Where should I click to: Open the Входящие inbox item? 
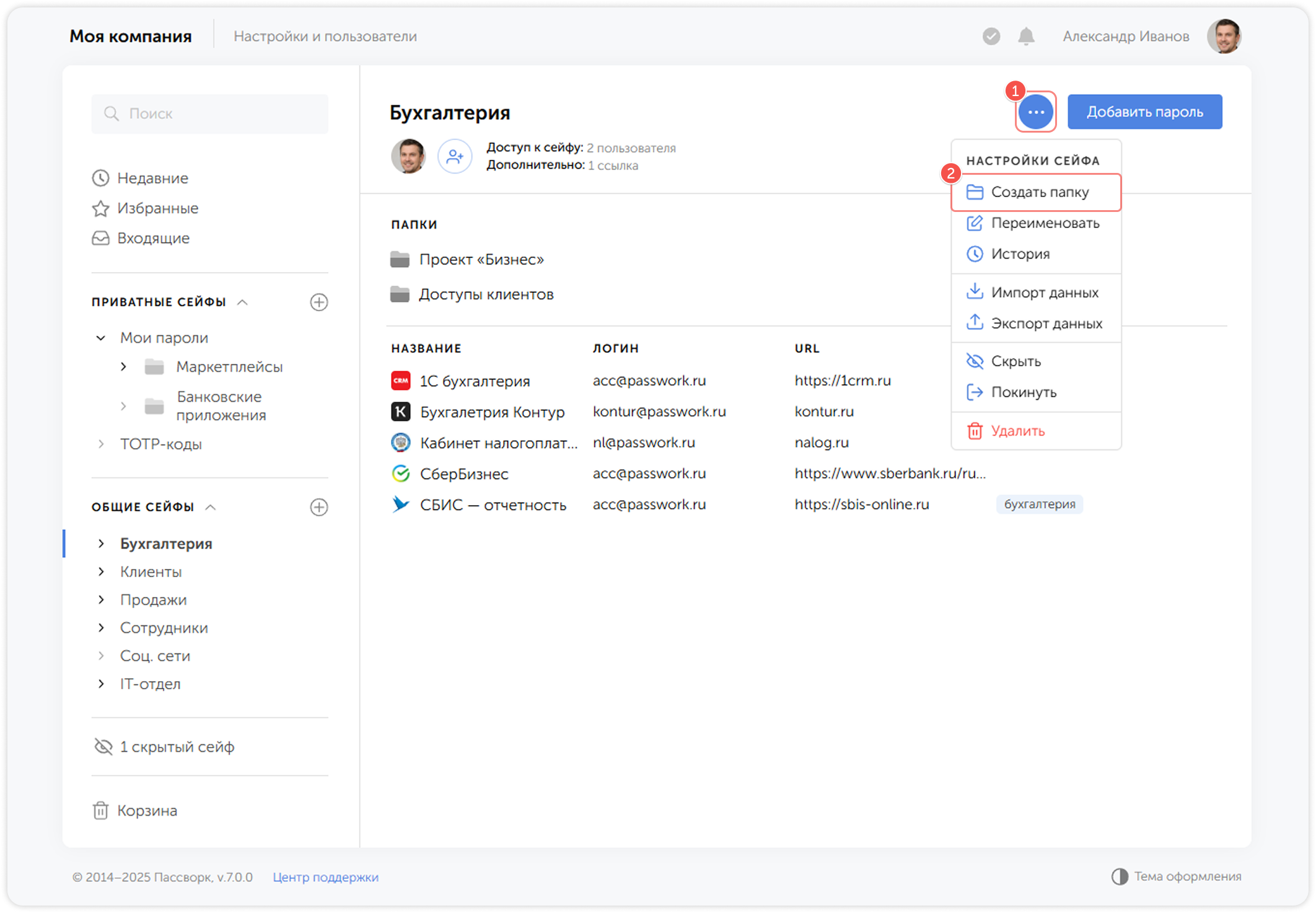(141, 238)
